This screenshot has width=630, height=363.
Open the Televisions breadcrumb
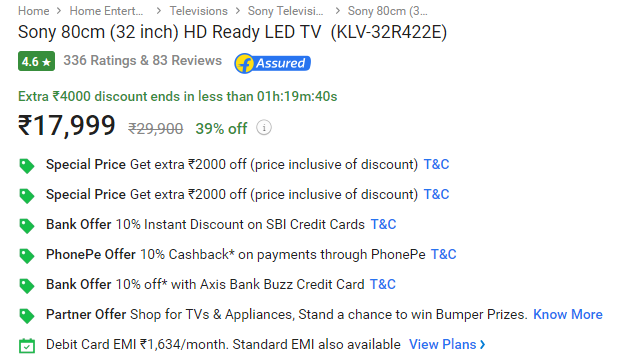tap(198, 11)
